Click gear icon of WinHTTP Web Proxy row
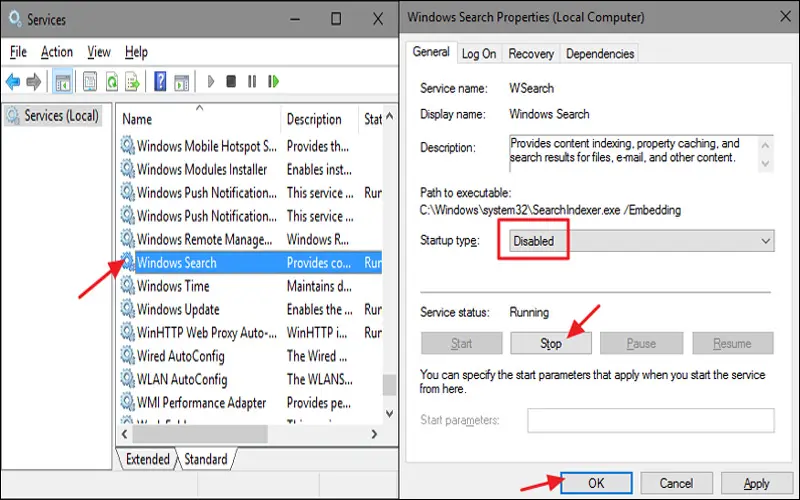This screenshot has width=800, height=500. click(x=128, y=333)
